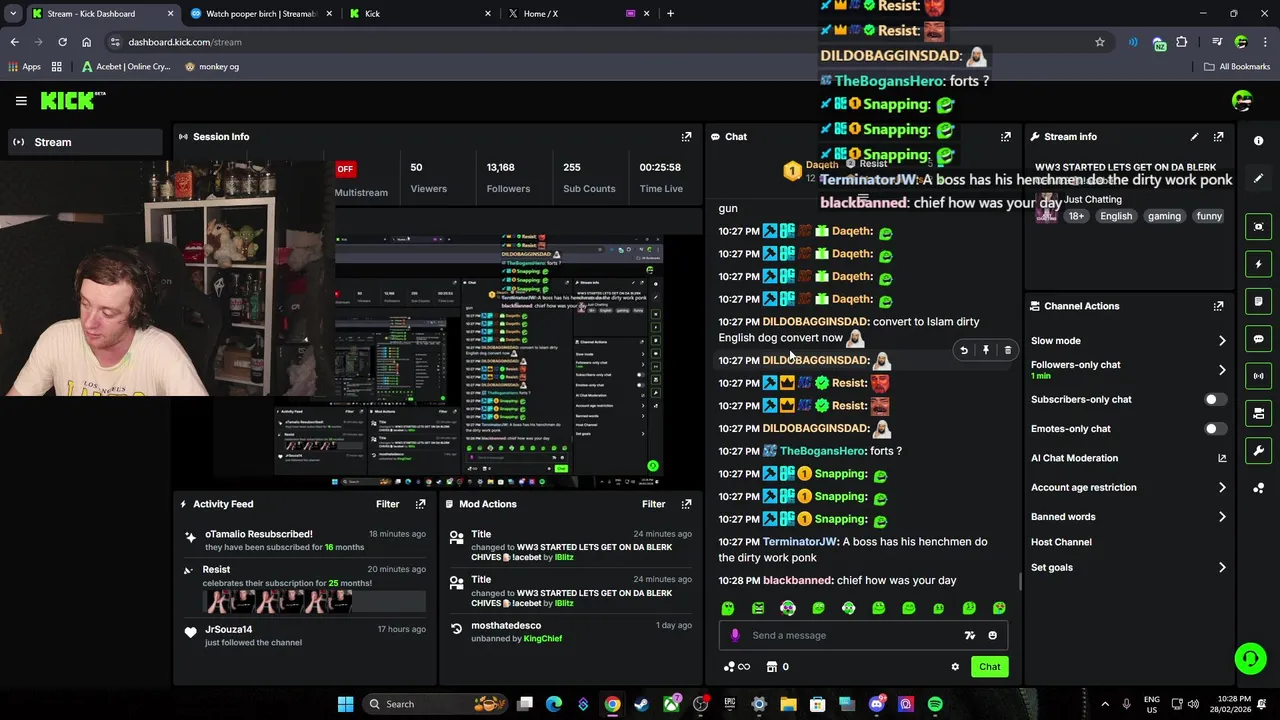Toggle the channel actions panel icon
The width and height of the screenshot is (1280, 720).
(1258, 413)
